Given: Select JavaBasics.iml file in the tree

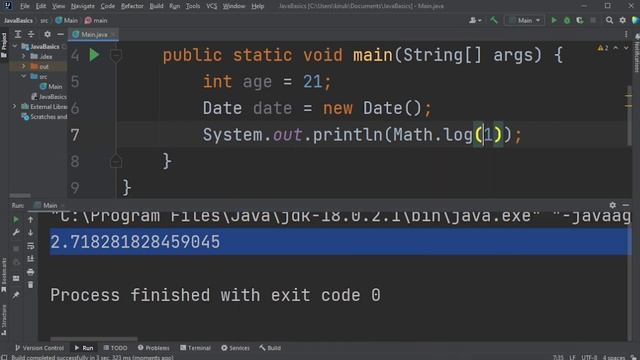Looking at the screenshot, I should tap(49, 97).
